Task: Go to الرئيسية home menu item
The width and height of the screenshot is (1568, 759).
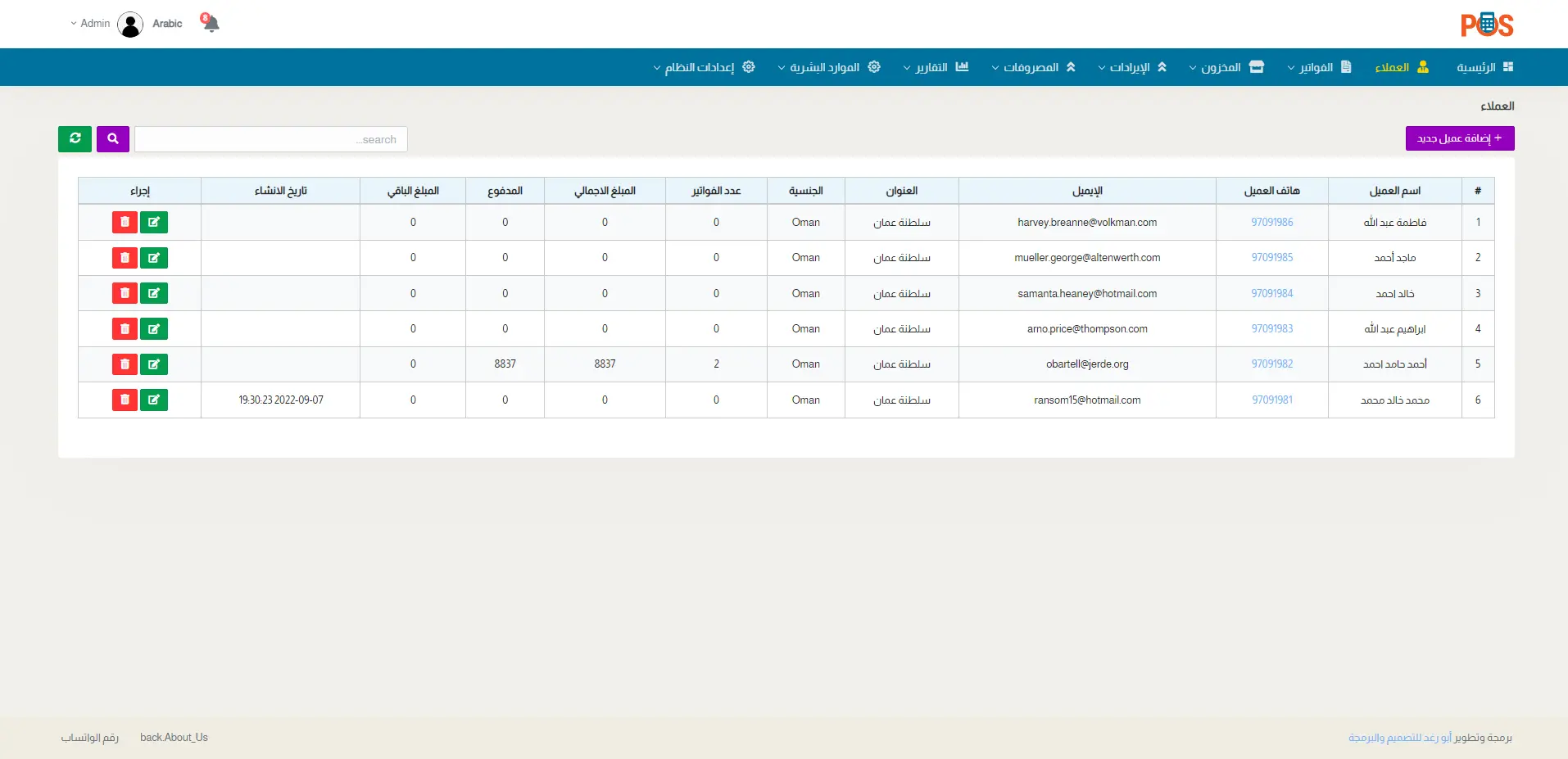Action: (x=1484, y=67)
